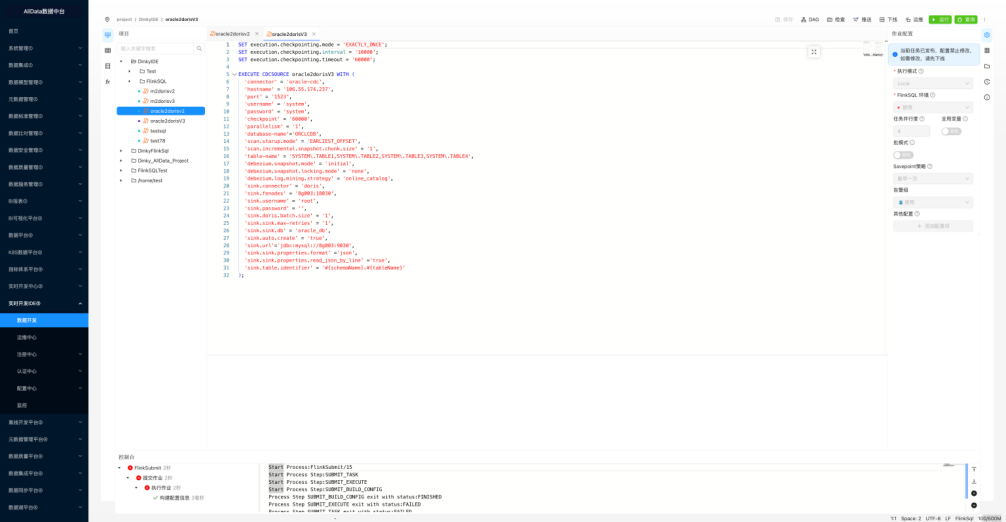Click the green 运行 run button
The height and width of the screenshot is (522, 1006).
tap(940, 19)
